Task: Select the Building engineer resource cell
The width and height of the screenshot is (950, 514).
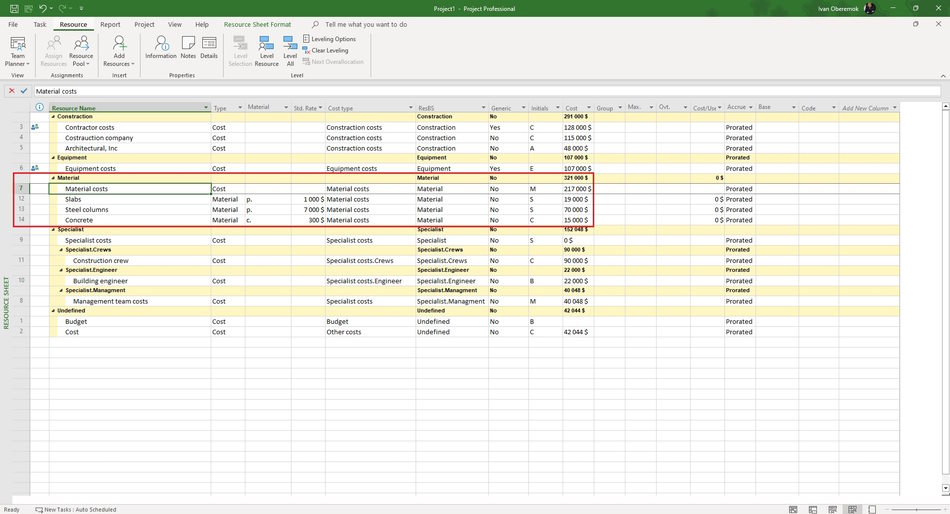Action: tap(130, 281)
